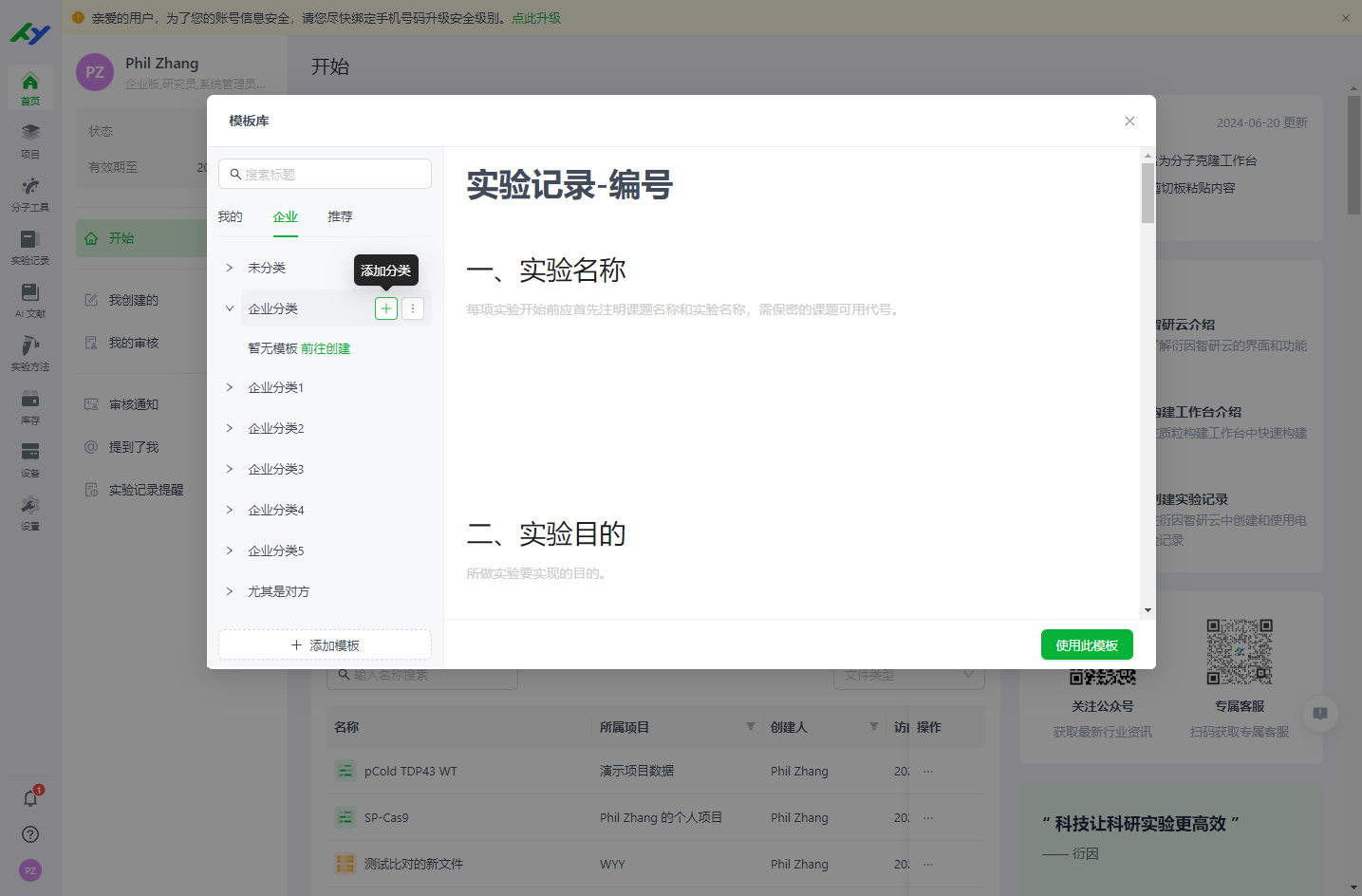Screen dimensions: 1362x896
Task: Follow the 前往创建 link
Action: (x=326, y=348)
